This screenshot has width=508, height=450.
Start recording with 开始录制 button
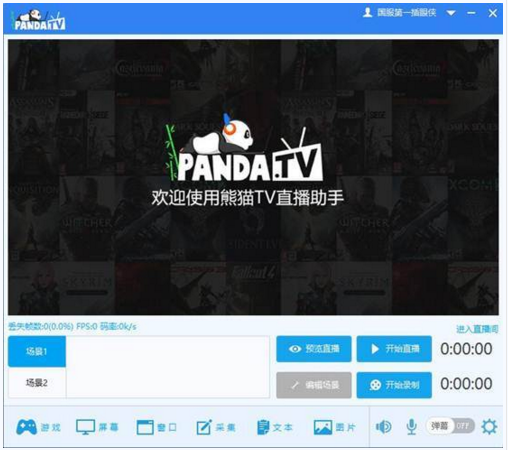point(394,385)
